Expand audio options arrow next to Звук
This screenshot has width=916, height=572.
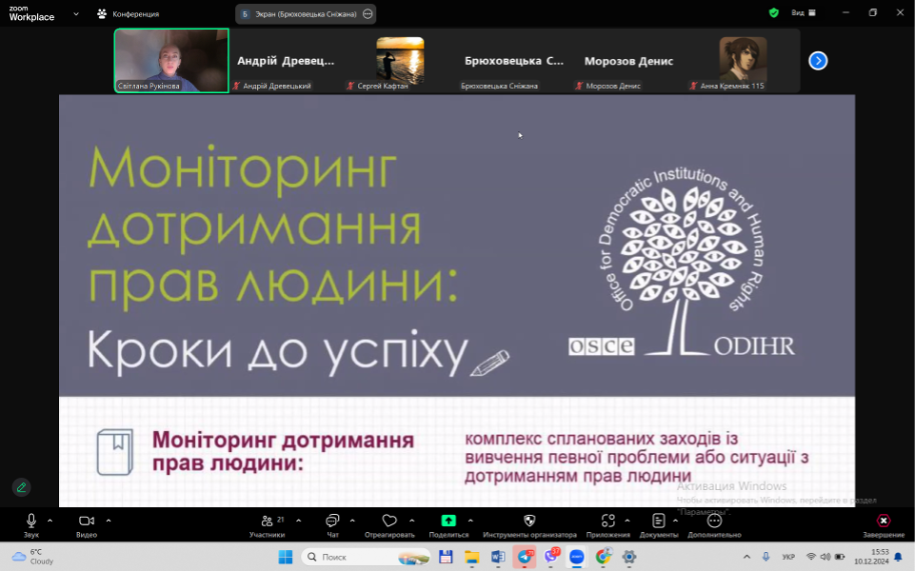(x=50, y=521)
